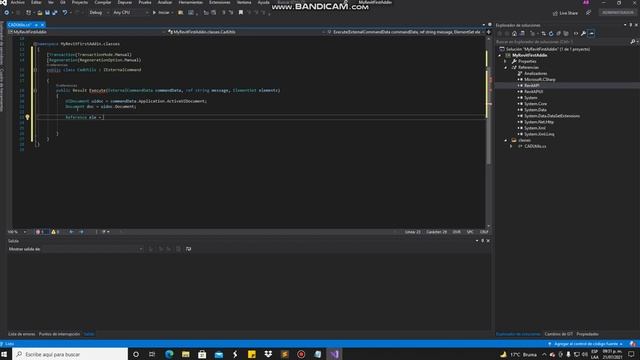This screenshot has width=640, height=360.
Task: Toggle word wrap in output panel
Action: [x=189, y=249]
